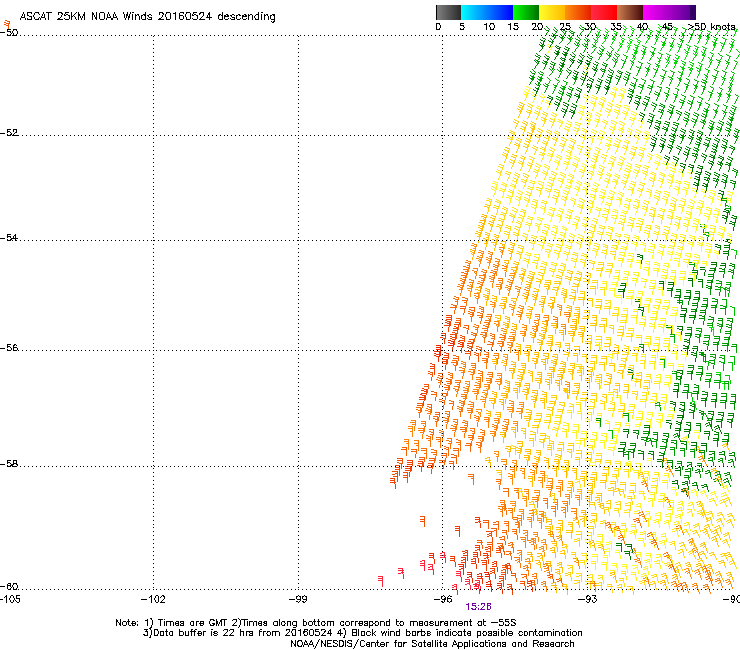Click the '-50' latitude axis label
Screen dimensions: 740x650
pyautogui.click(x=9, y=33)
